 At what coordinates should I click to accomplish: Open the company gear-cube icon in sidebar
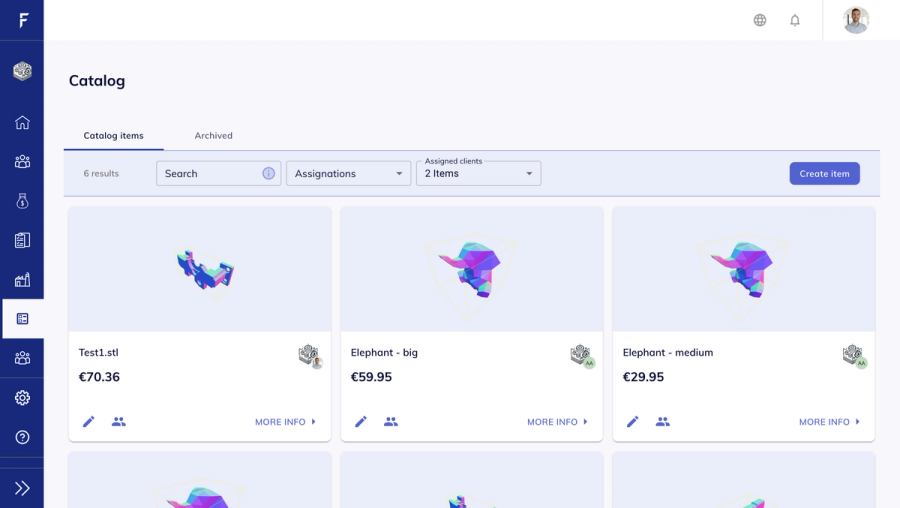(x=22, y=71)
